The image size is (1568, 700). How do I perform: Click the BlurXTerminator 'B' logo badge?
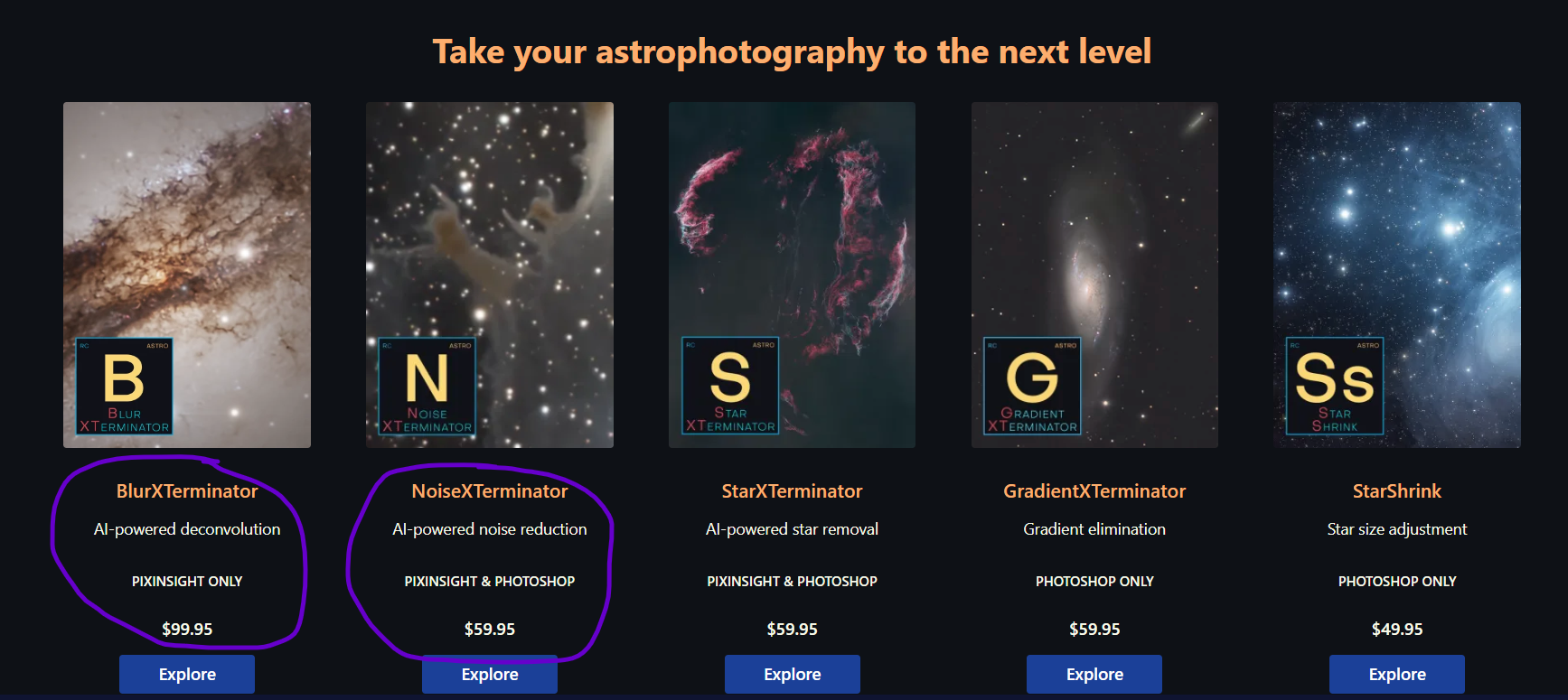click(x=124, y=387)
